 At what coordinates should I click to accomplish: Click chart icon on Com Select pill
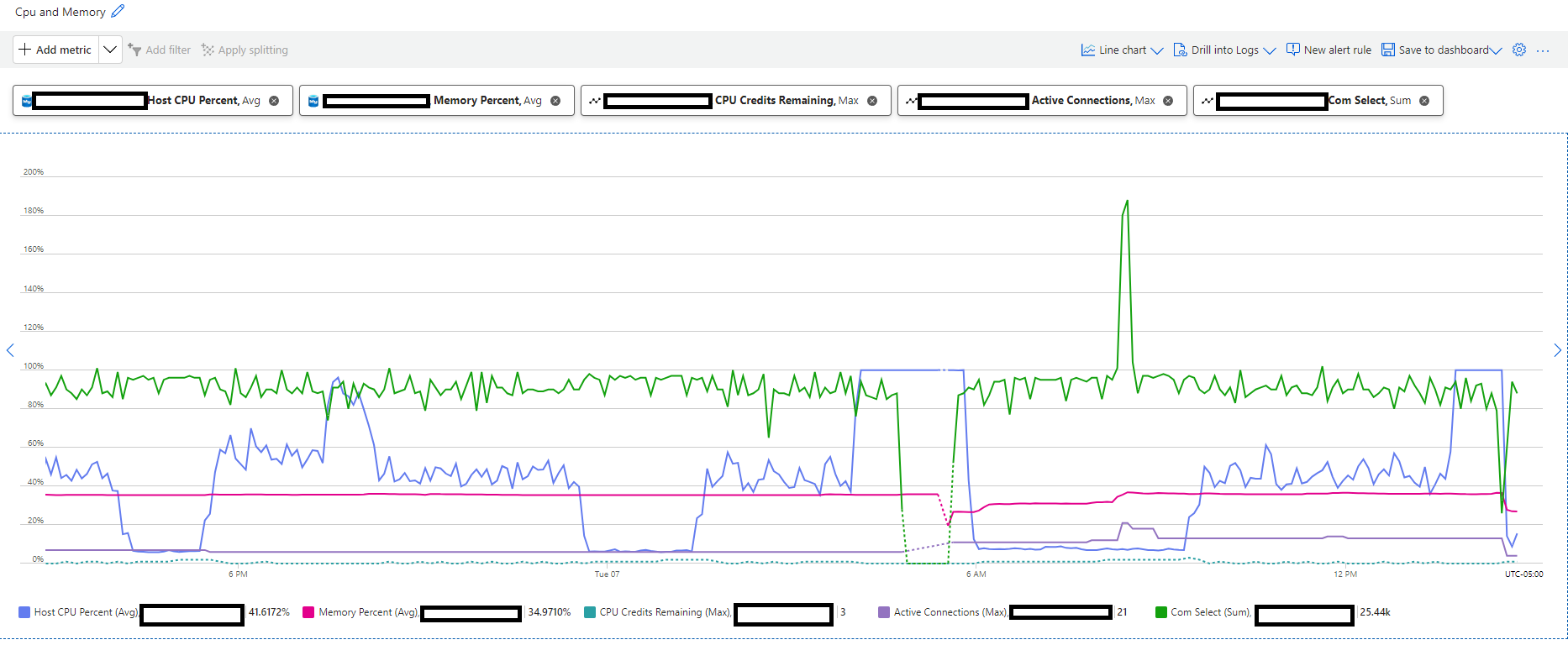click(1208, 101)
